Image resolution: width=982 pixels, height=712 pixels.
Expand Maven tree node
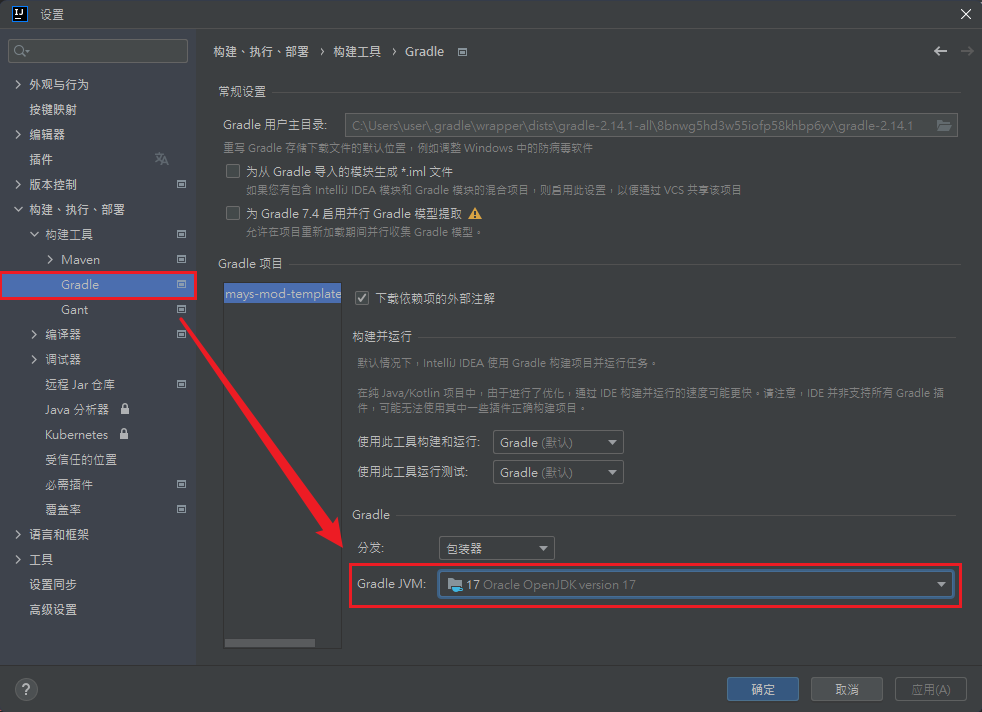click(x=50, y=259)
